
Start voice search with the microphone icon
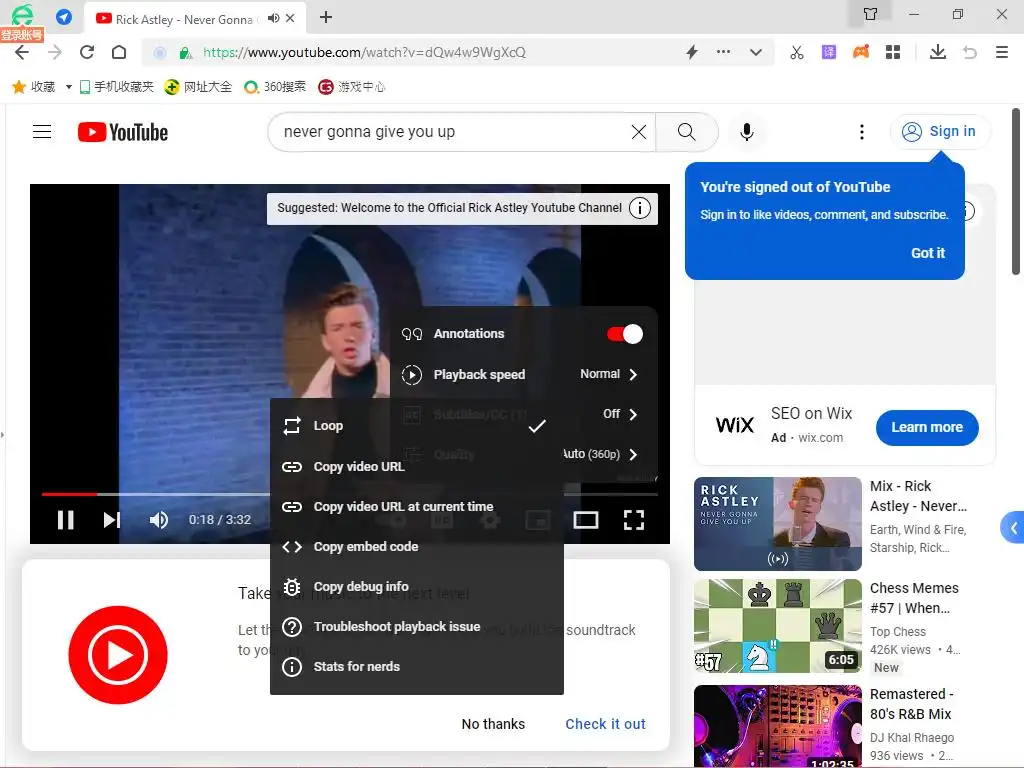[746, 132]
